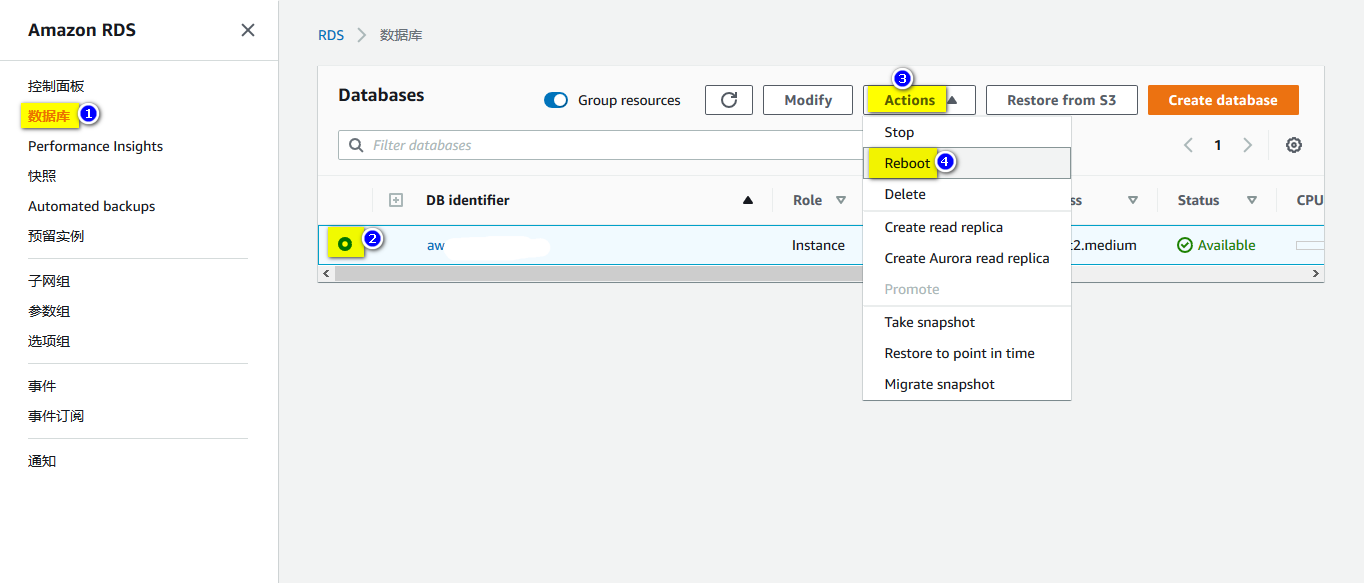Click the Filter databases search field
Viewport: 1364px width, 583px height.
click(600, 145)
